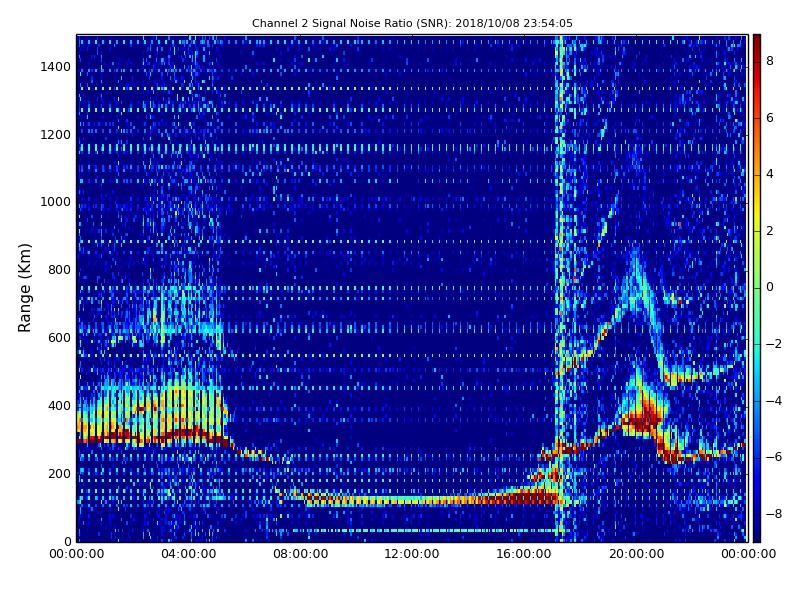Click the 600 range tick label
Image resolution: width=800 pixels, height=600 pixels.
click(x=59, y=338)
